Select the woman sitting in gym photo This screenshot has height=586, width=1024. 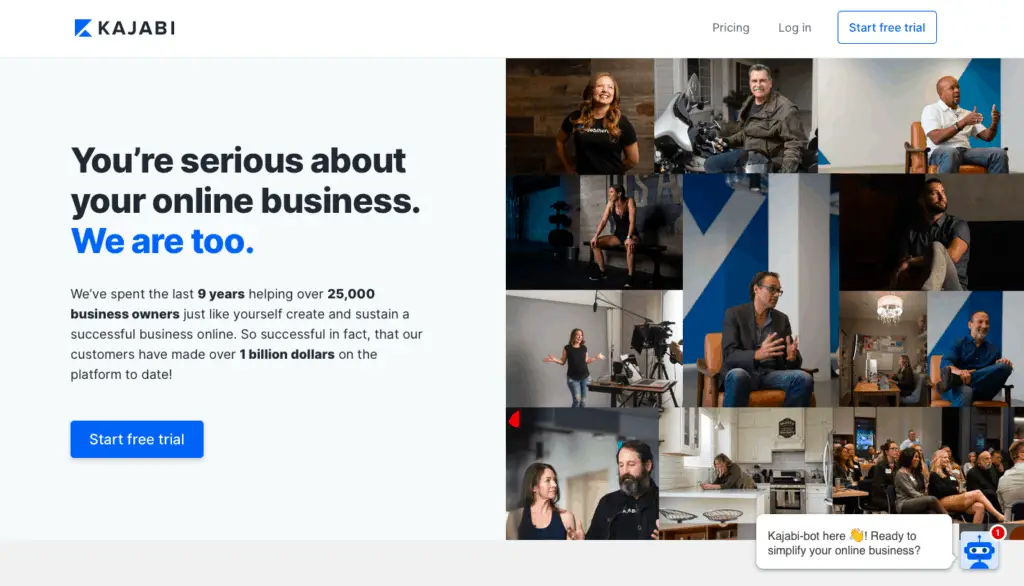click(x=594, y=232)
